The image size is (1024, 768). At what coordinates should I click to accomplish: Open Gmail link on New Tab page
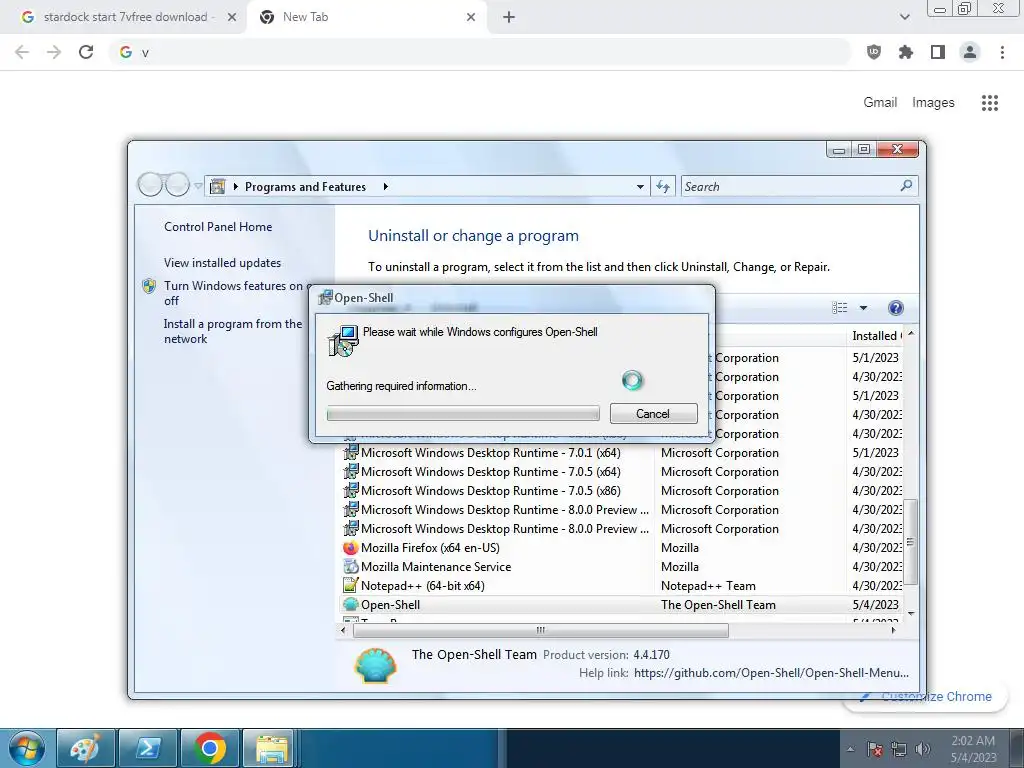[880, 103]
